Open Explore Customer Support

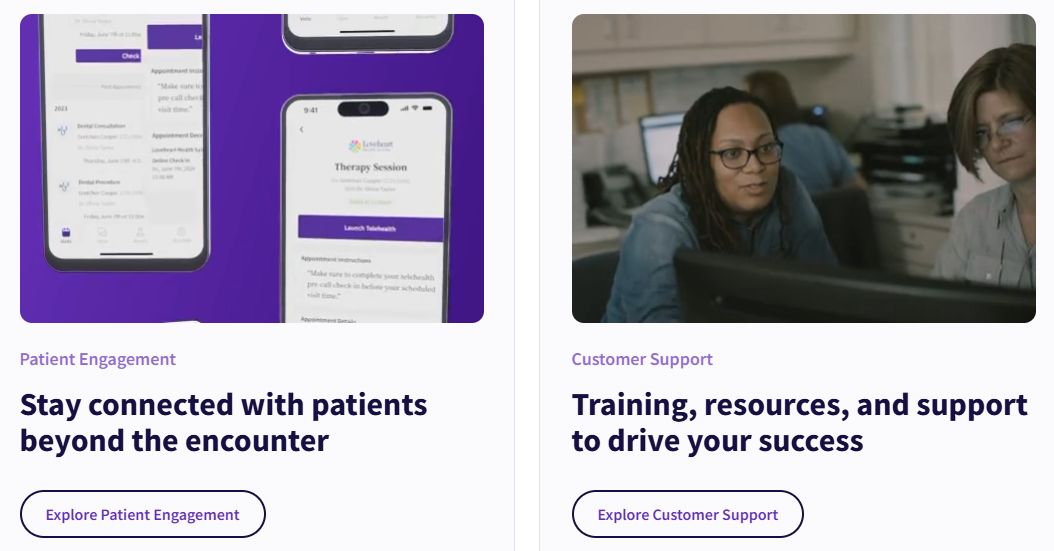(688, 514)
